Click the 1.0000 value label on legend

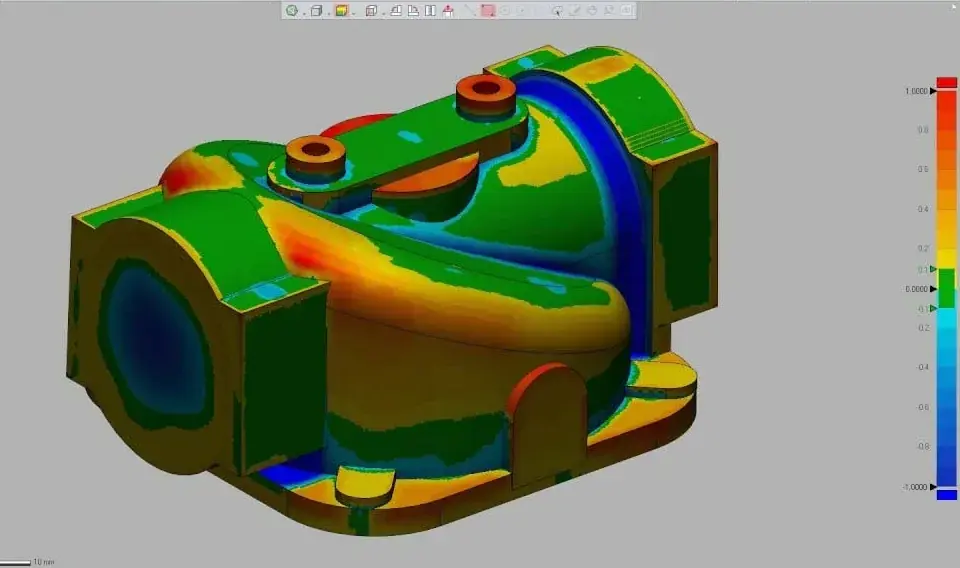coord(917,91)
